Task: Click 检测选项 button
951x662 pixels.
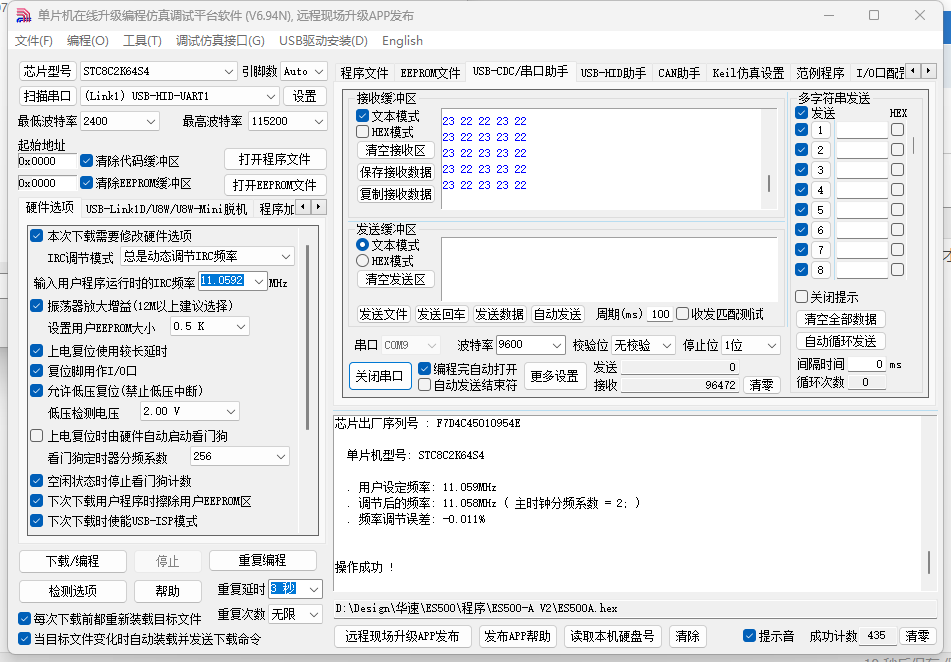Action: click(73, 592)
